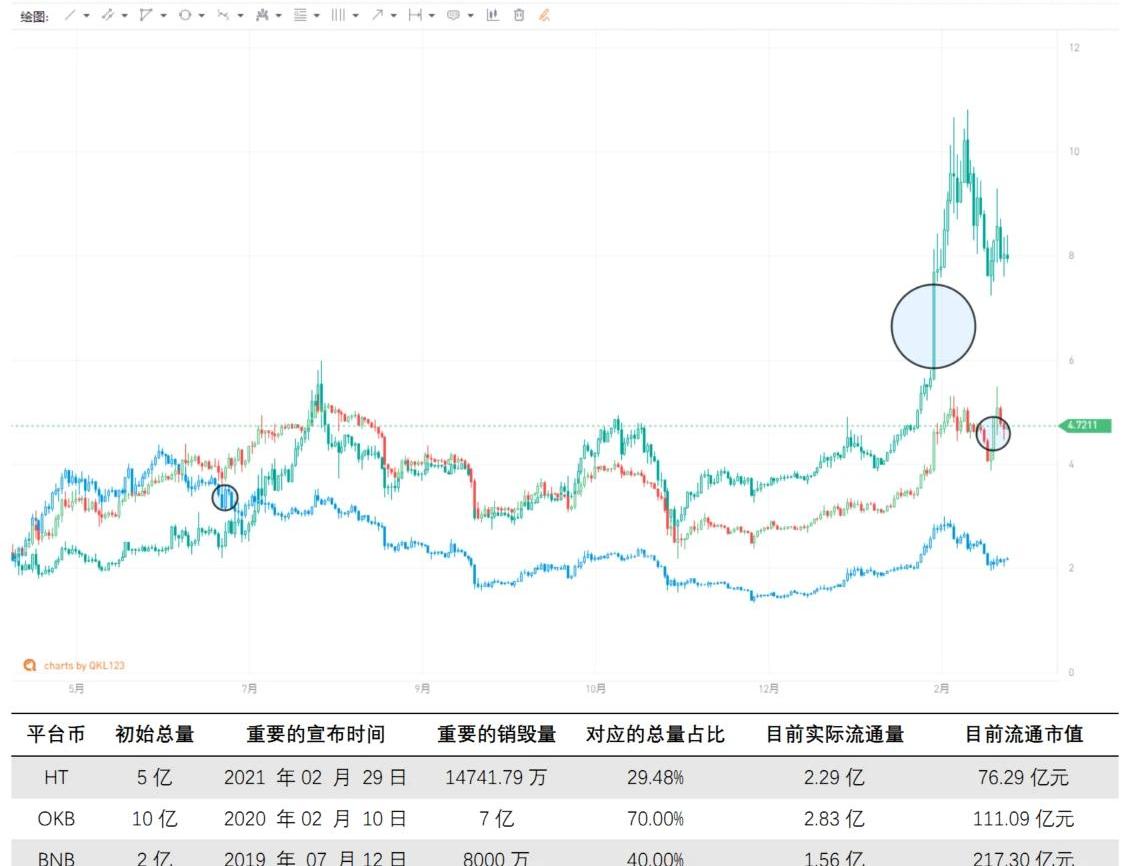Click the 76.29 亿元 market cap cell
1138x866 pixels.
[x=1024, y=777]
